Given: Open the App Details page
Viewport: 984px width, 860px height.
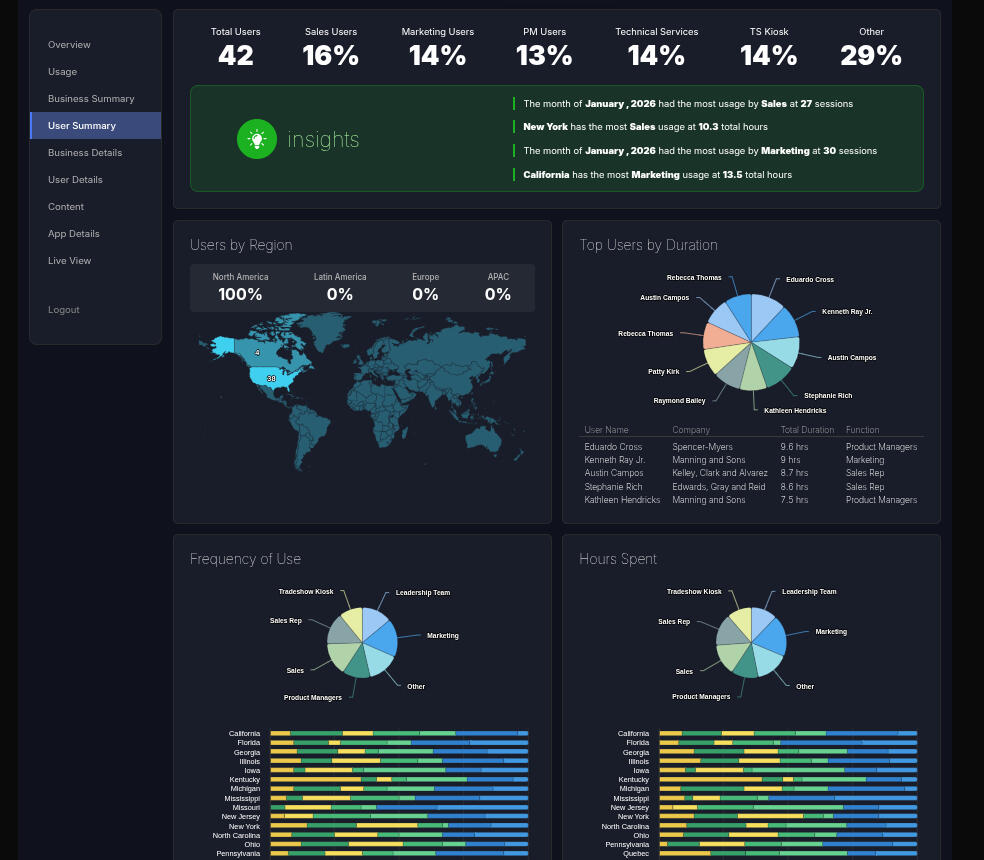Looking at the screenshot, I should click(74, 234).
